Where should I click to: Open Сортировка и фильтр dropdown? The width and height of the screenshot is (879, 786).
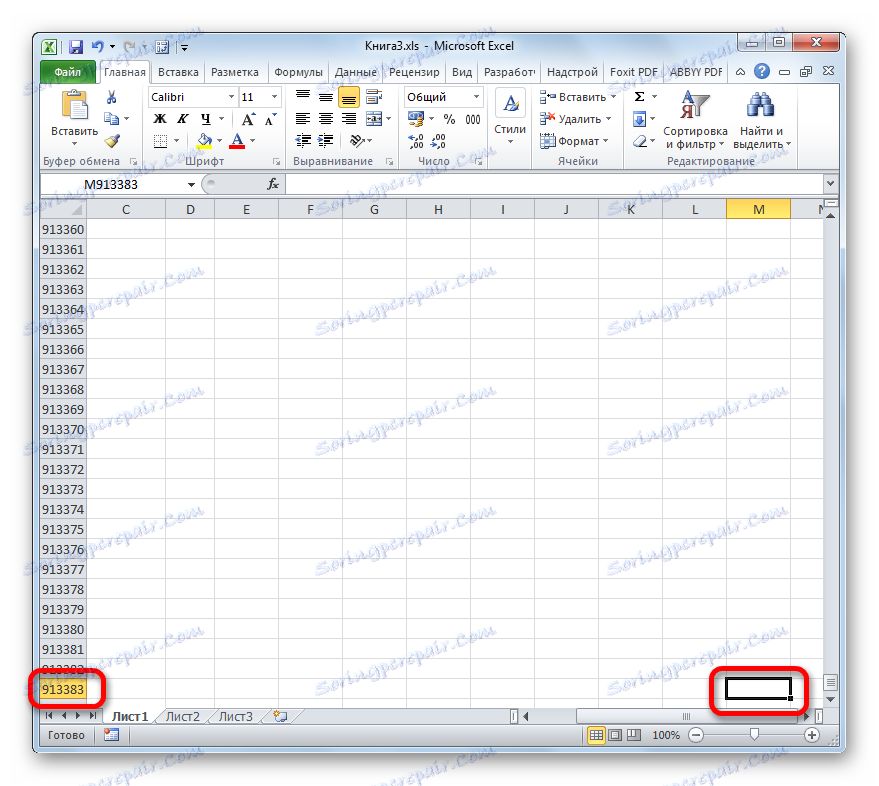point(695,121)
